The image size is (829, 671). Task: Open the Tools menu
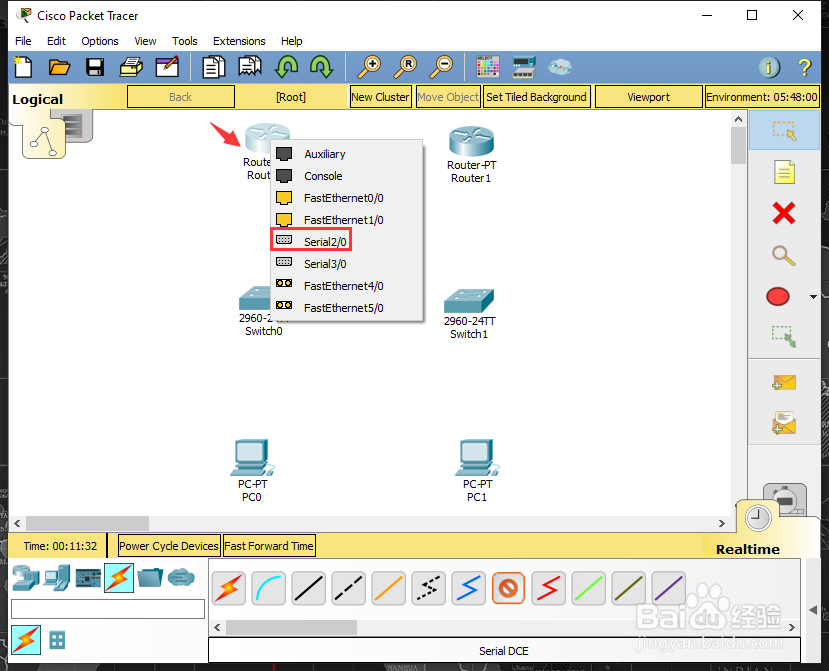click(x=185, y=41)
